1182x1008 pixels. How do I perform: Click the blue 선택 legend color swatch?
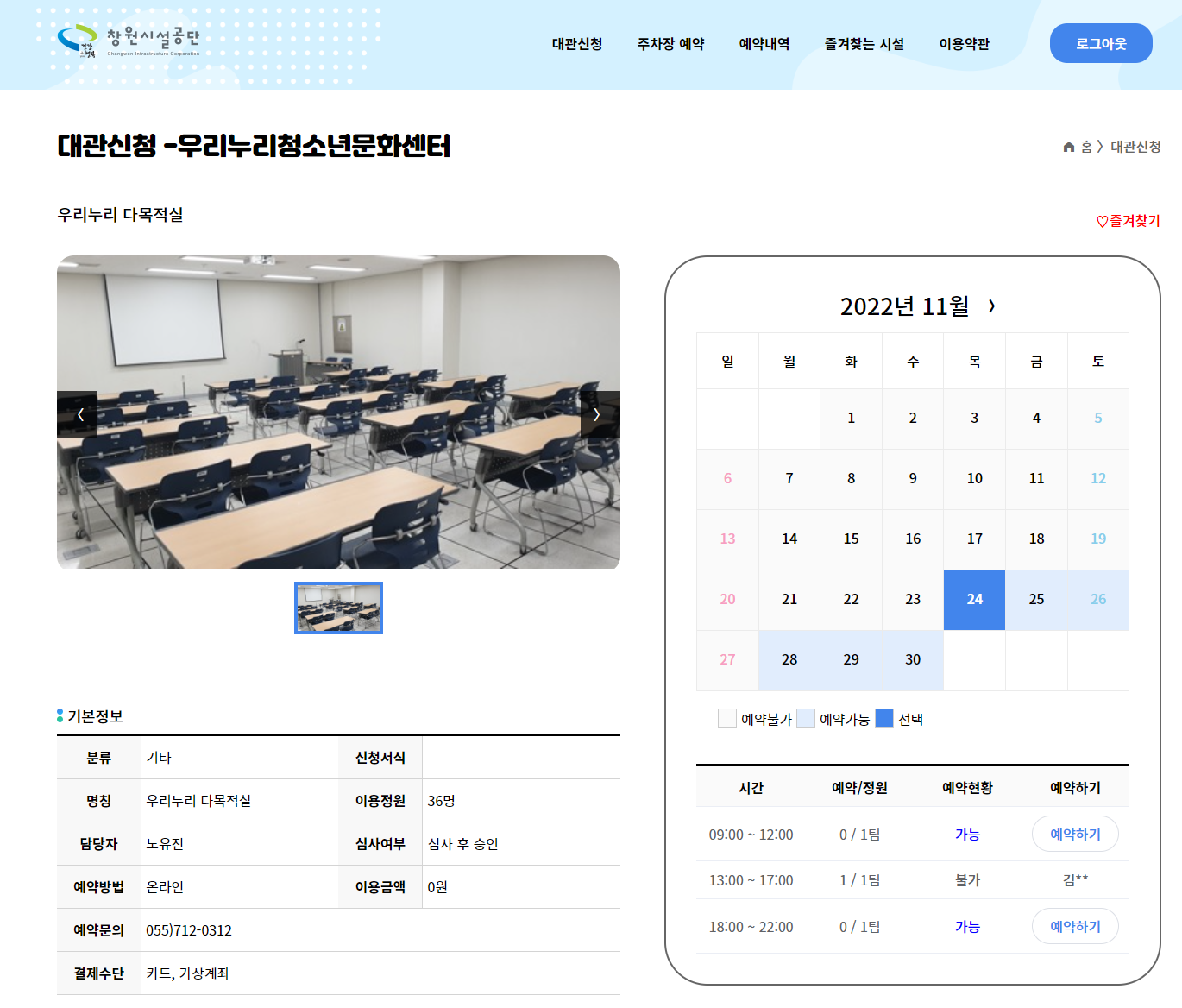[x=883, y=718]
